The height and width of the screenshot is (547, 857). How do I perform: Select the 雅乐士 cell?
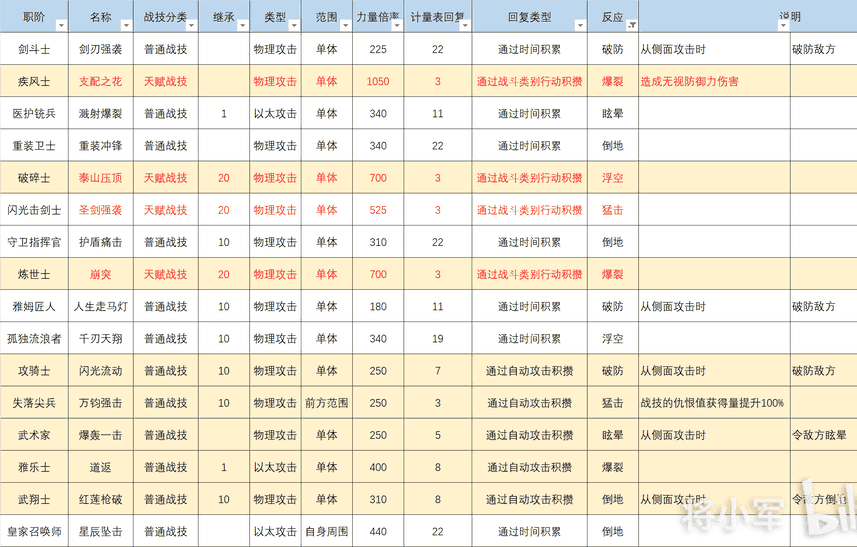click(x=34, y=467)
